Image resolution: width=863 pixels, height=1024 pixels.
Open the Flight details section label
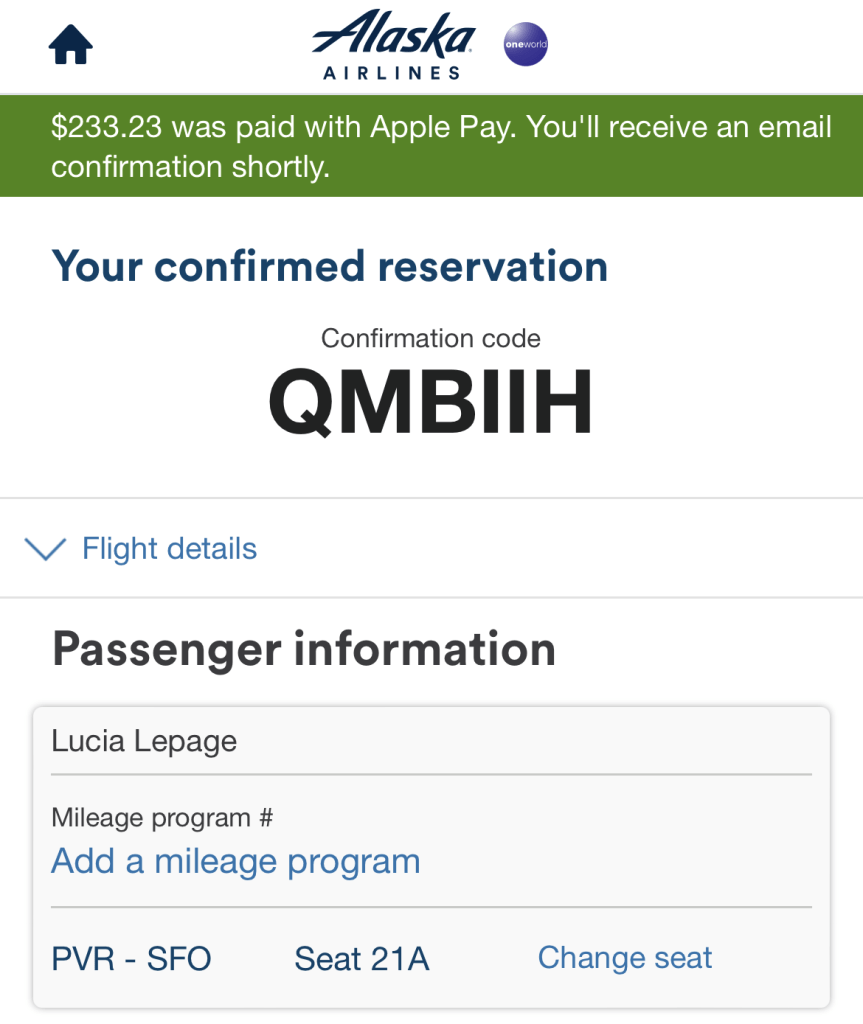pos(169,548)
